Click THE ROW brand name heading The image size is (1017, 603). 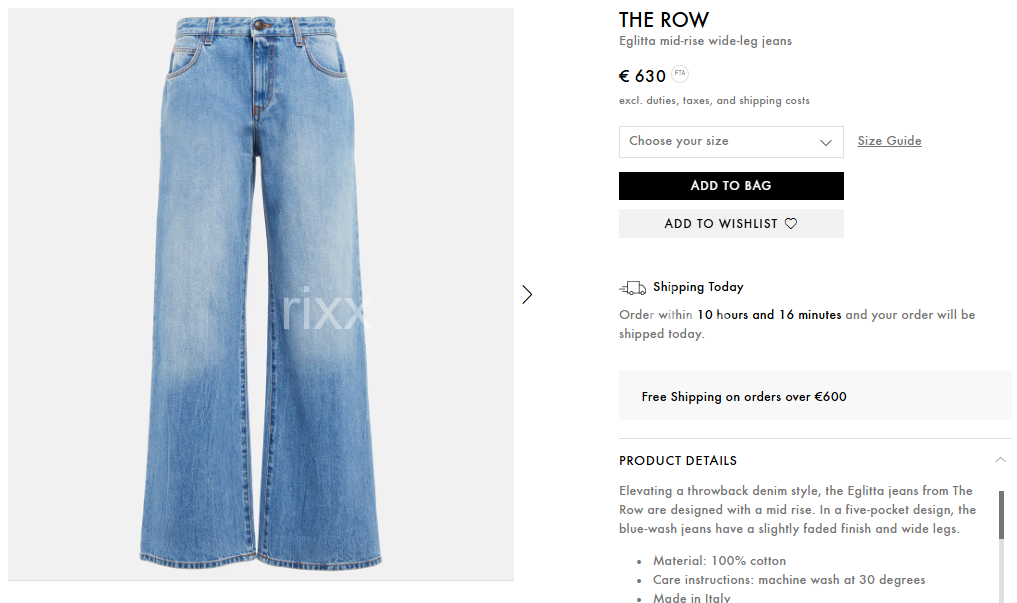[x=664, y=20]
